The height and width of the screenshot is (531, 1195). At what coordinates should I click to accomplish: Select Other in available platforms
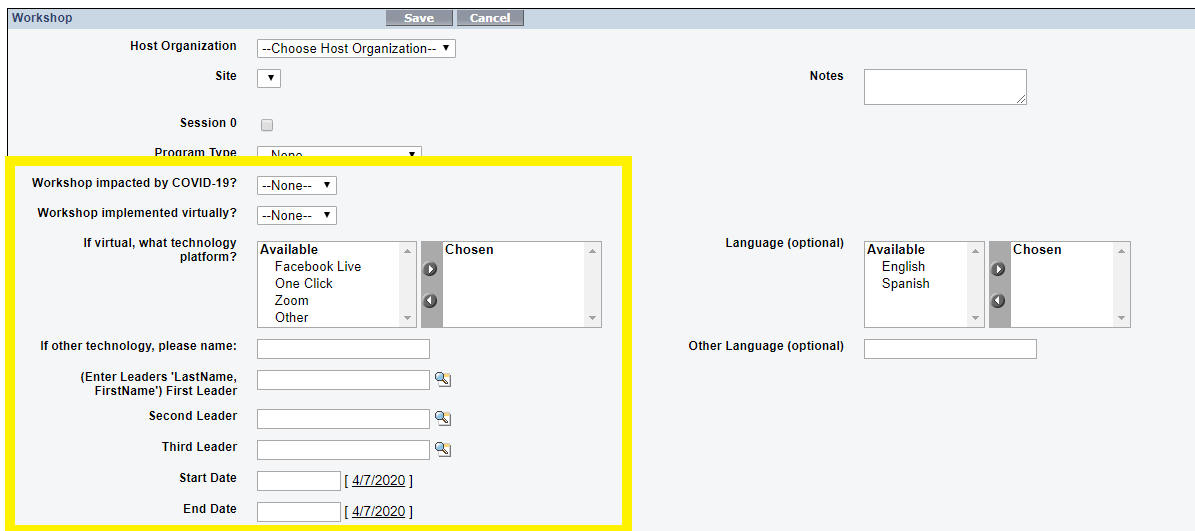coord(292,317)
